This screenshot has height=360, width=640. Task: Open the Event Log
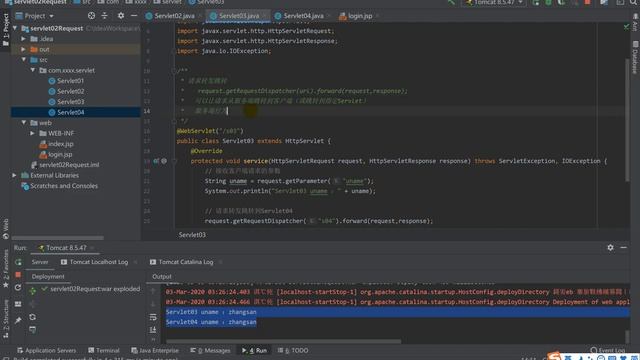[608, 350]
